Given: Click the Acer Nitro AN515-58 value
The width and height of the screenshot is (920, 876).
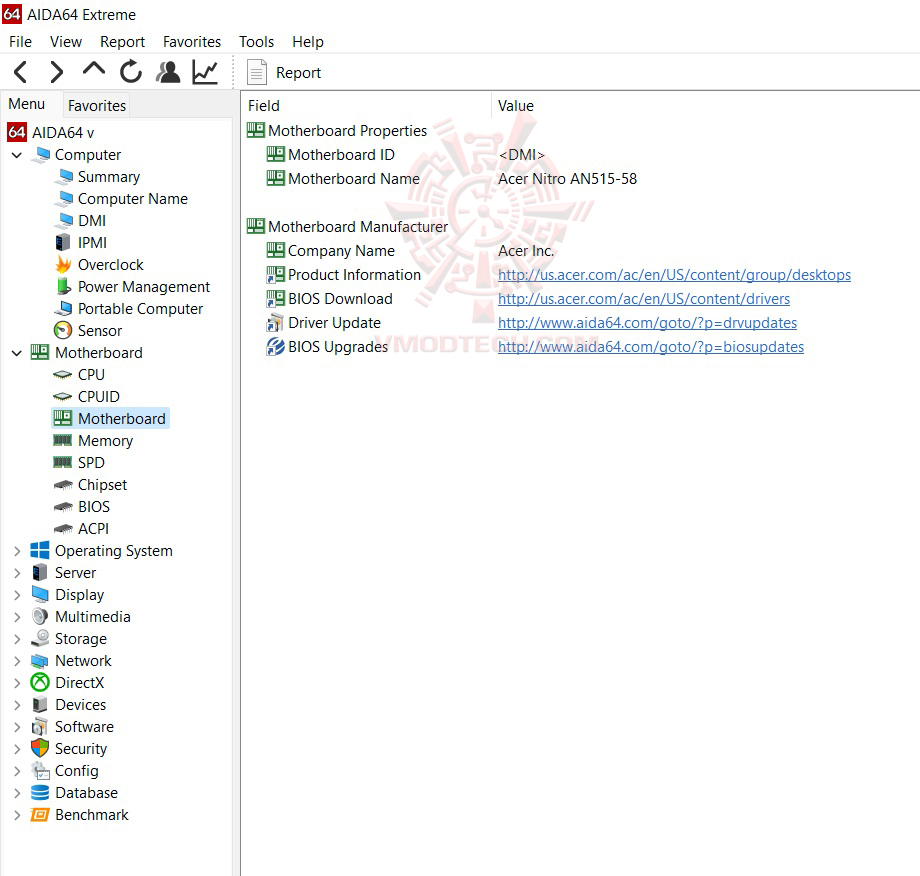Looking at the screenshot, I should coord(567,179).
